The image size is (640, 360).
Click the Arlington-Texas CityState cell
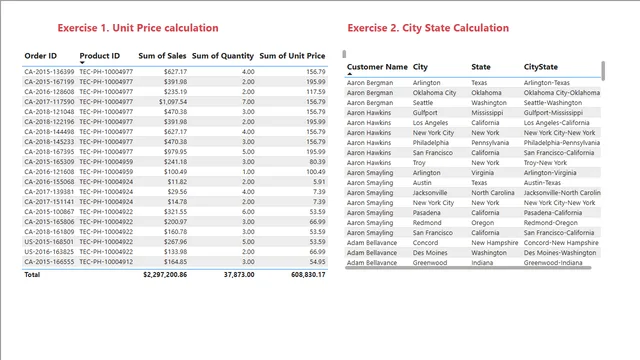pyautogui.click(x=547, y=83)
